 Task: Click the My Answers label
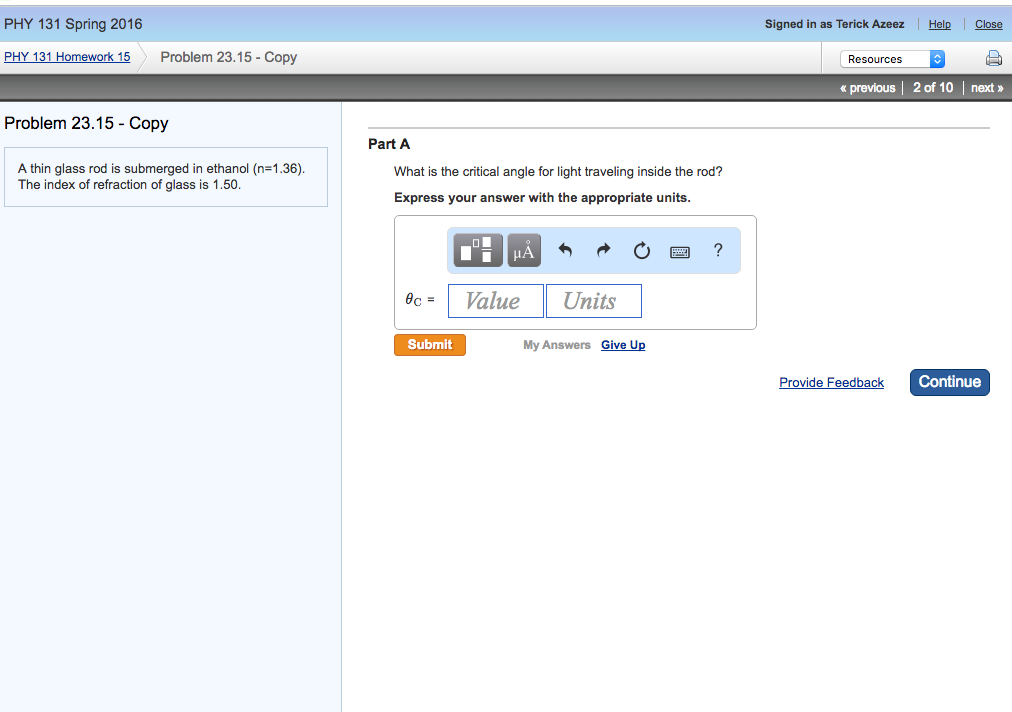(556, 345)
